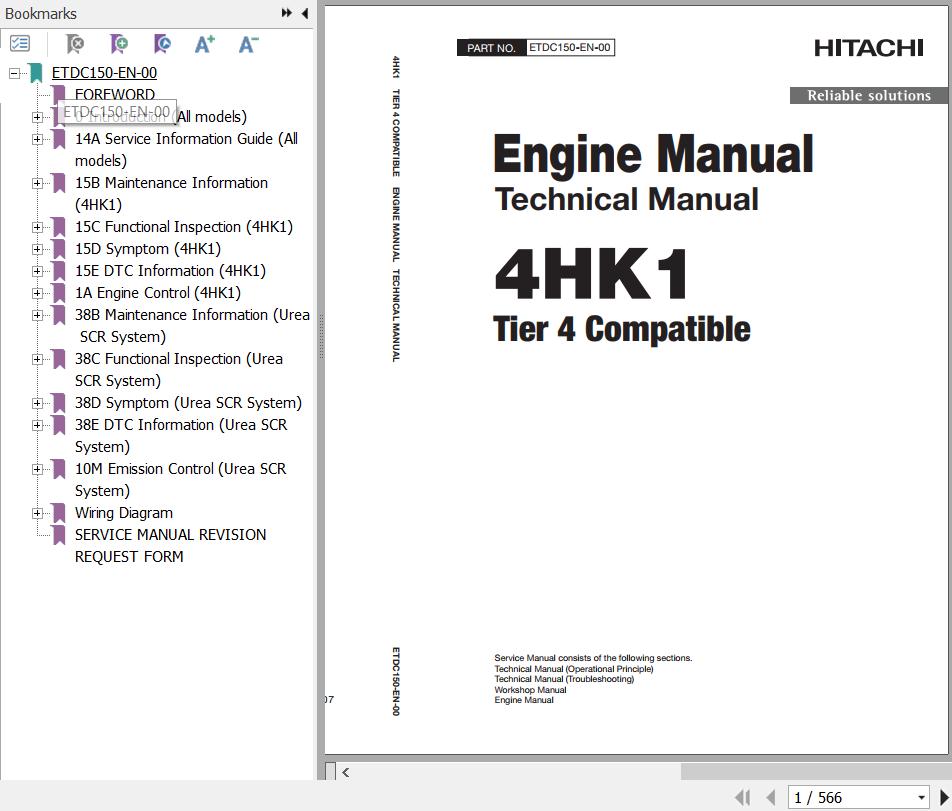Click the teal bookmark icon of ETDC150-EN-00
952x811 pixels.
point(36,73)
